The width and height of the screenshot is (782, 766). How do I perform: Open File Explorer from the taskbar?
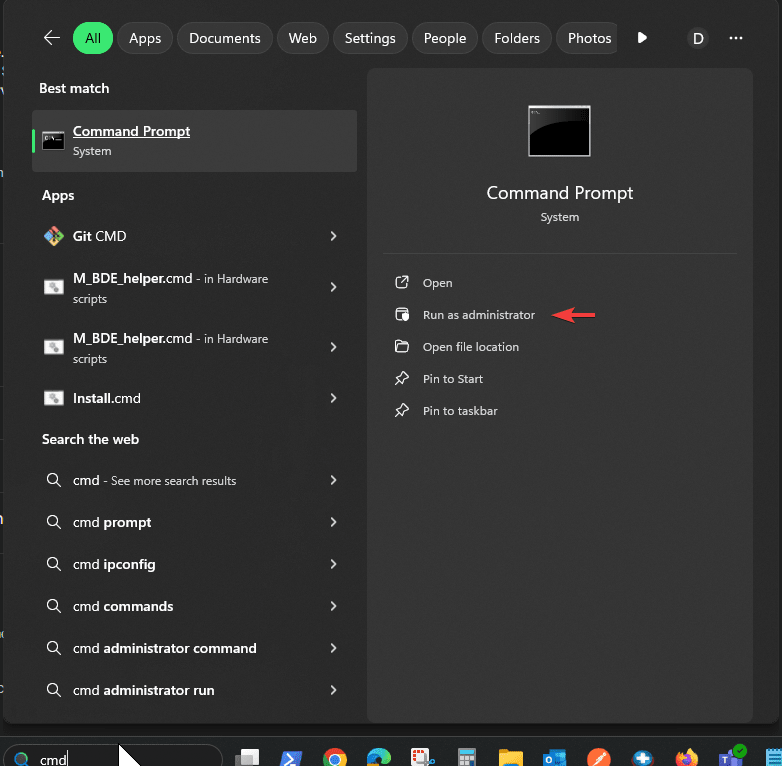tap(511, 758)
